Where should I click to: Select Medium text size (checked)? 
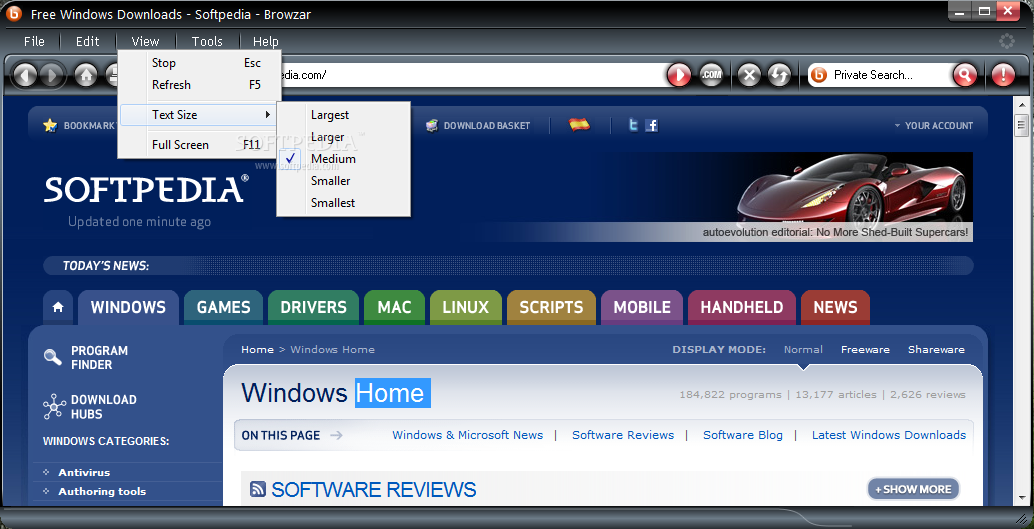coord(344,159)
